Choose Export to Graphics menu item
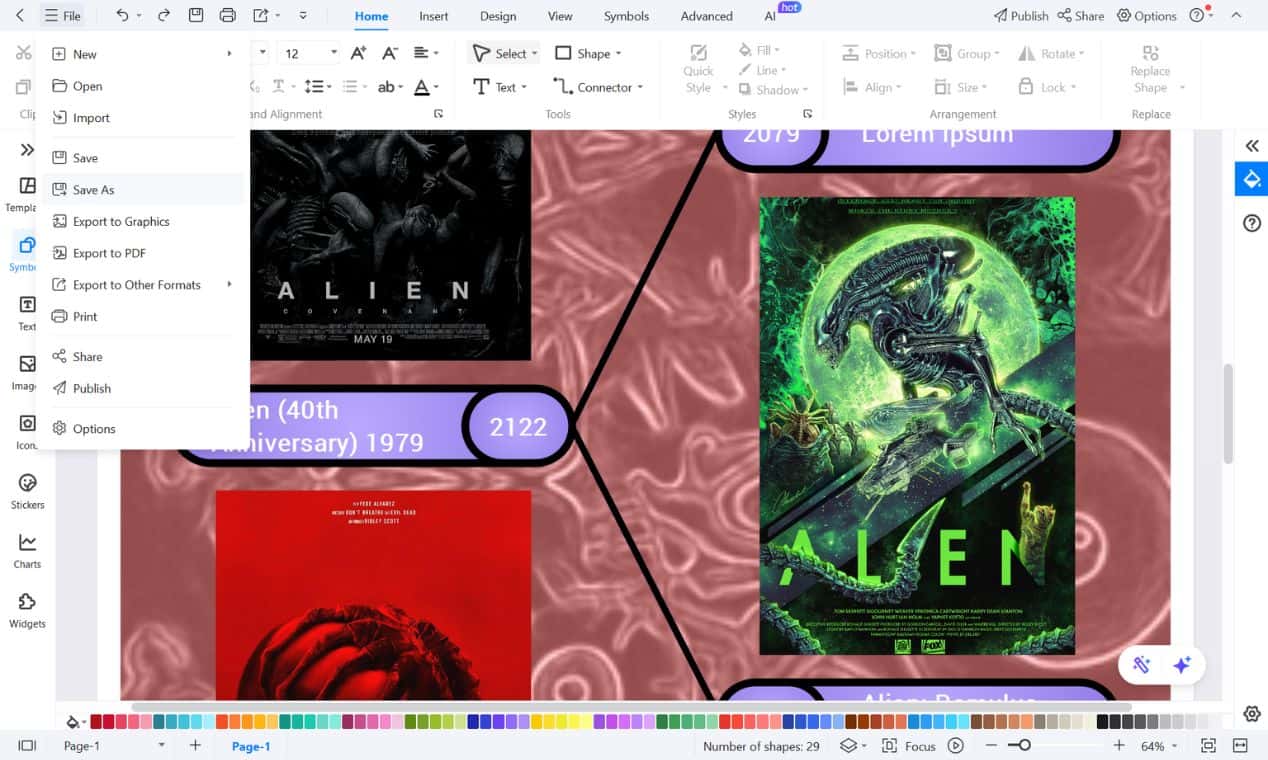Image resolution: width=1268 pixels, height=760 pixels. click(x=142, y=222)
